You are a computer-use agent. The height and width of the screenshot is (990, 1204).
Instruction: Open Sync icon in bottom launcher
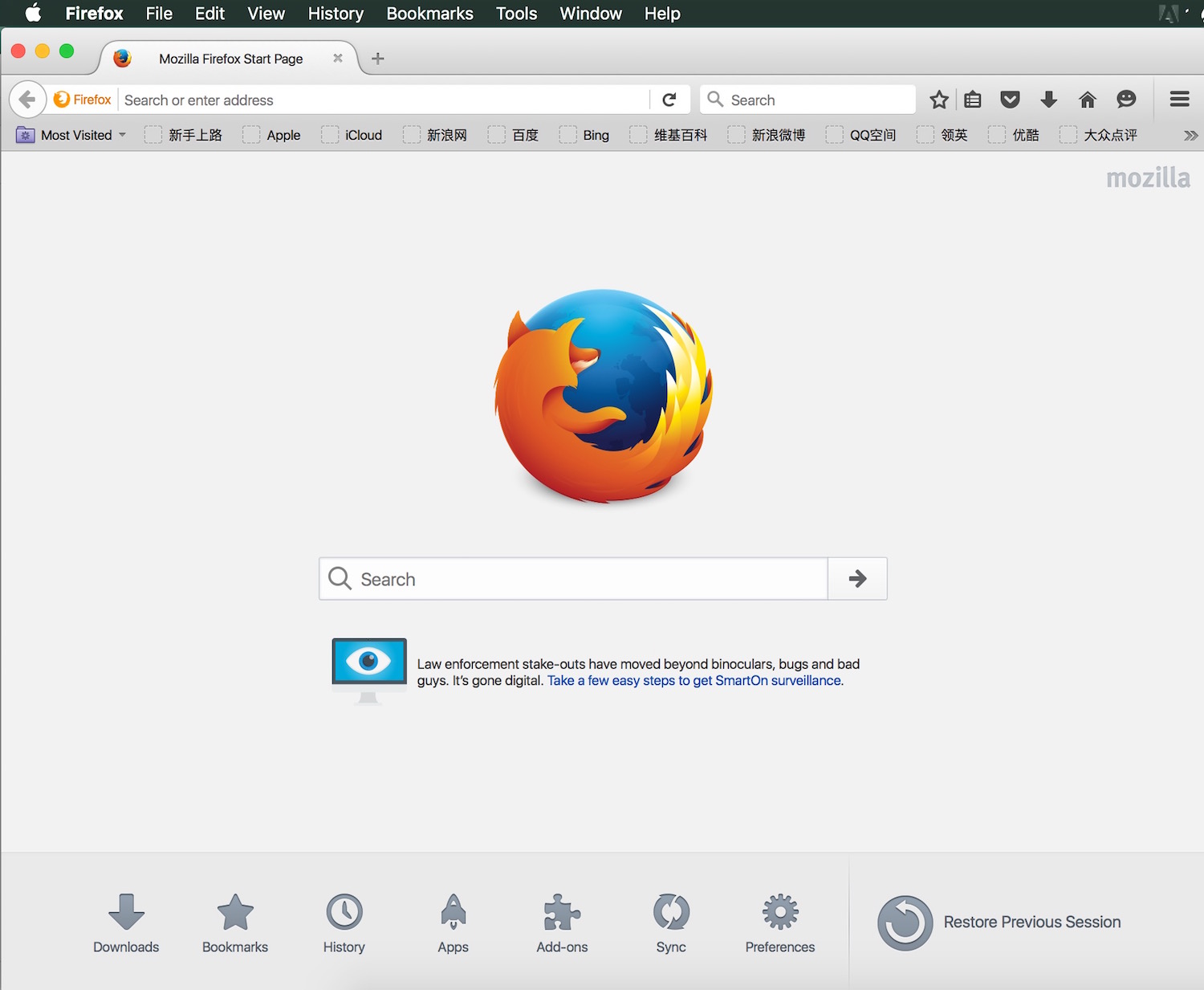click(671, 923)
